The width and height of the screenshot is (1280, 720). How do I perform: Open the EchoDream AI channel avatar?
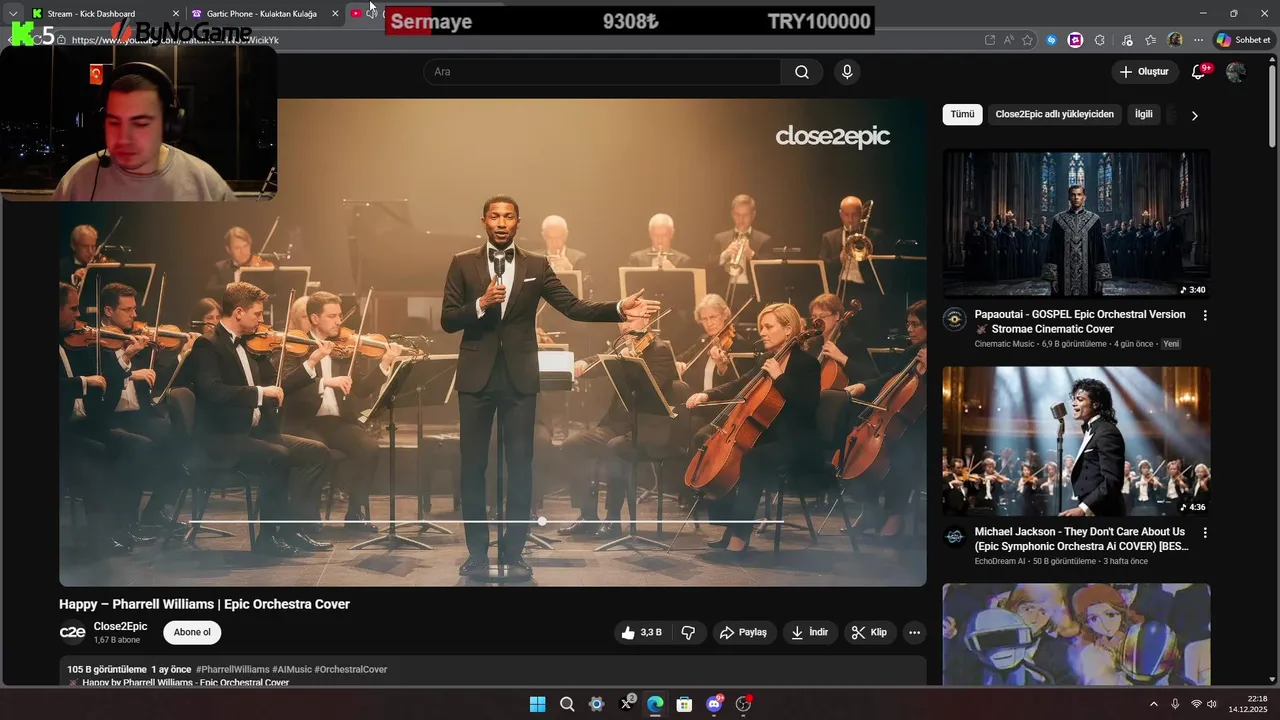click(x=955, y=537)
